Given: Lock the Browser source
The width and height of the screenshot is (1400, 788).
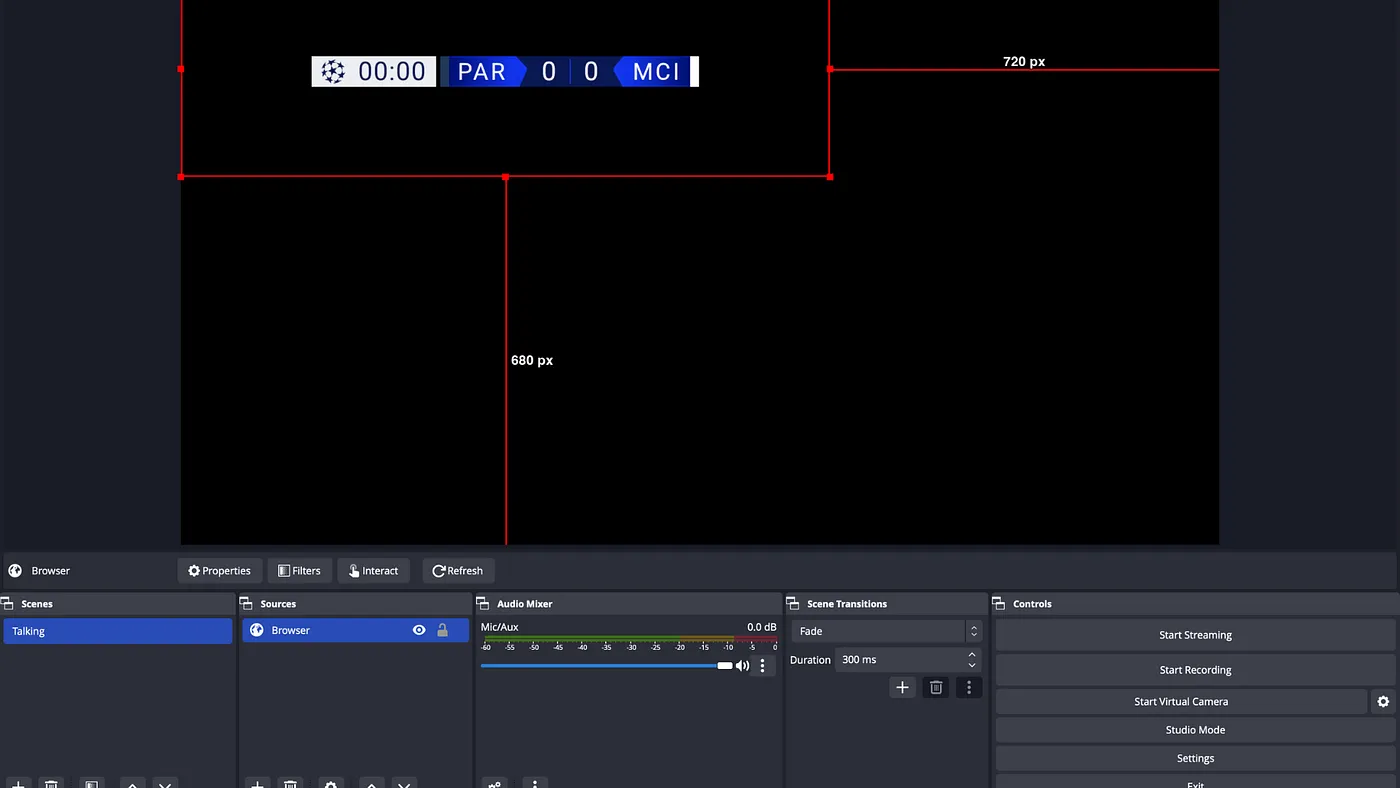Looking at the screenshot, I should tap(442, 630).
